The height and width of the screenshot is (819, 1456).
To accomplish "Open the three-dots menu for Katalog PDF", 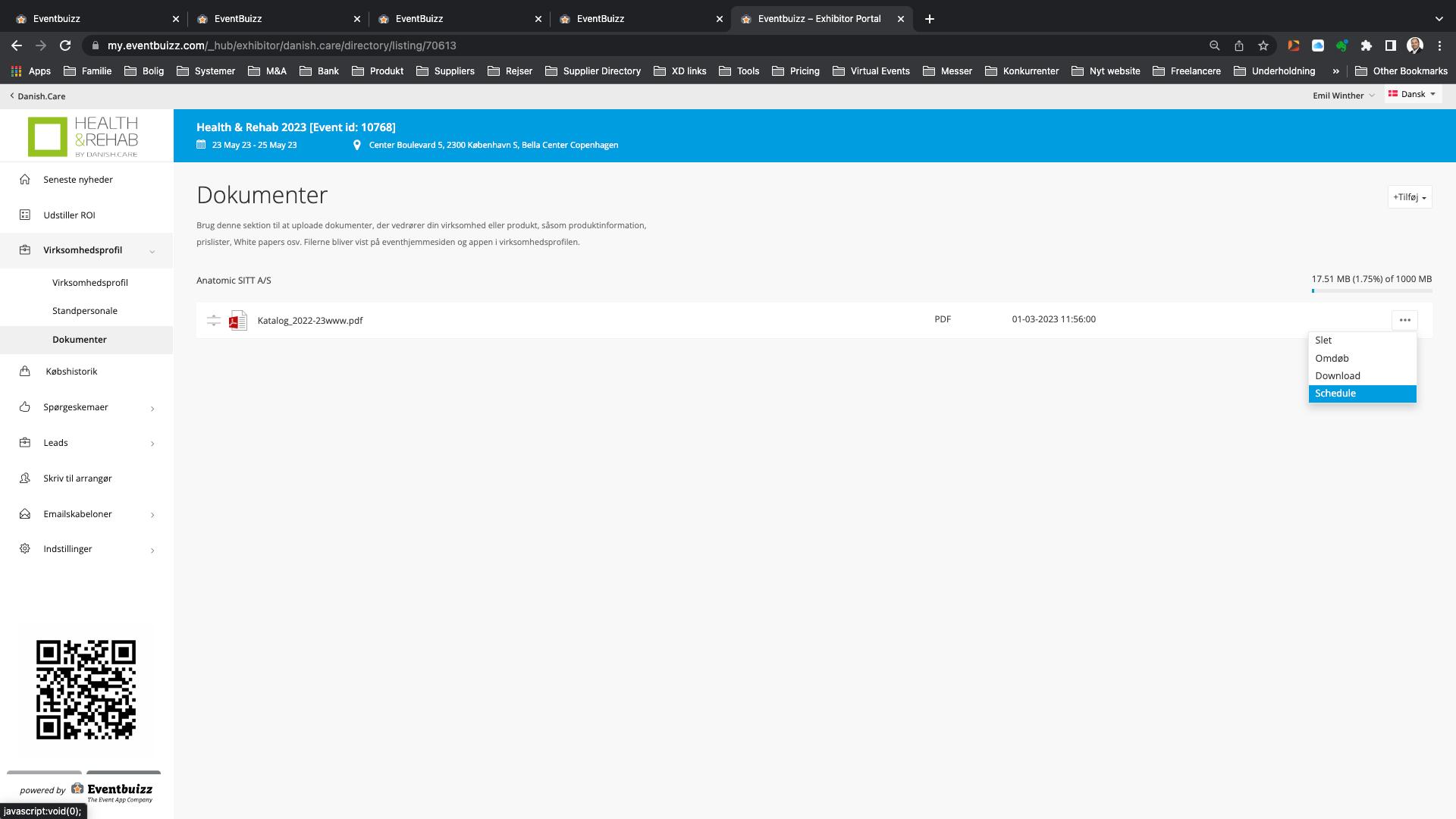I will (x=1404, y=320).
